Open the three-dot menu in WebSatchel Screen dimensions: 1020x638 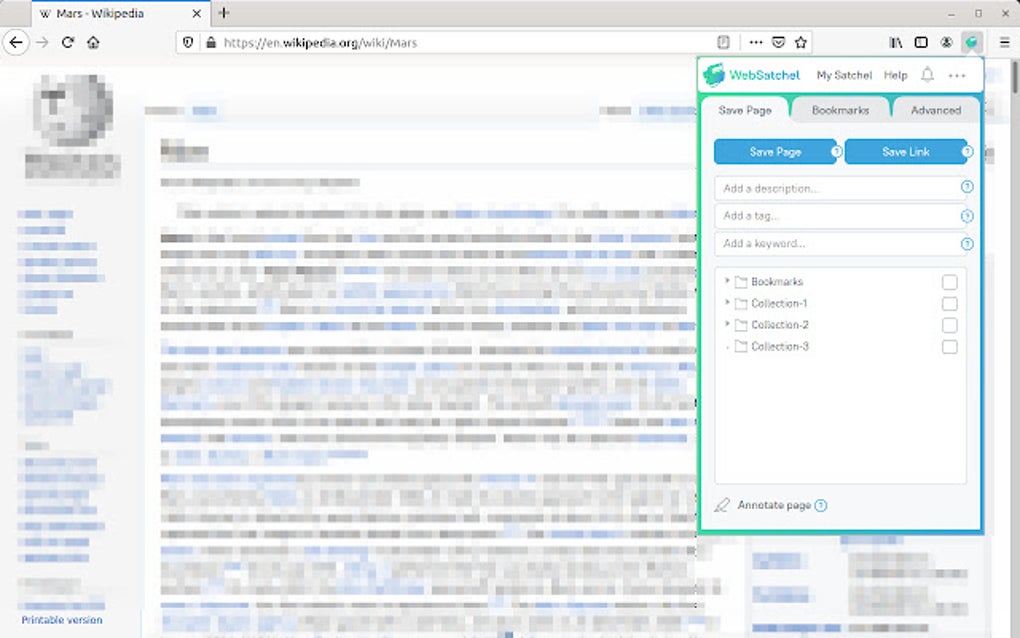tap(956, 75)
